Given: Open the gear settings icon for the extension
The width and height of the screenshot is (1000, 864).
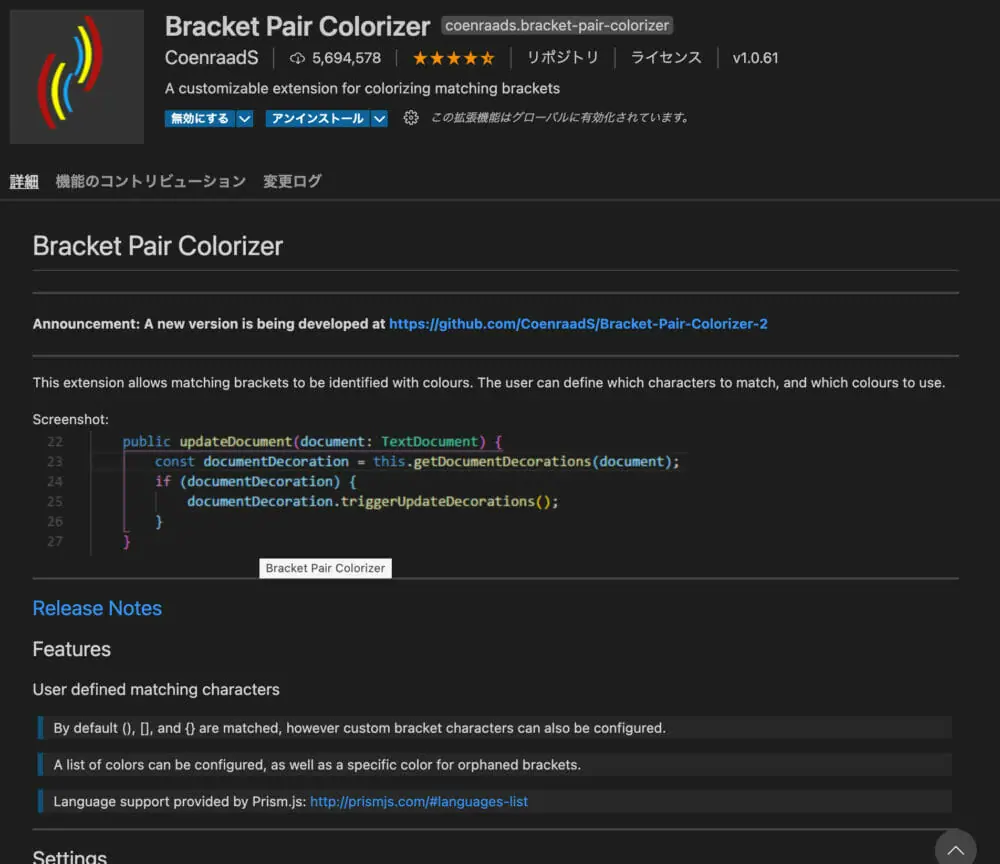Looking at the screenshot, I should pos(410,118).
